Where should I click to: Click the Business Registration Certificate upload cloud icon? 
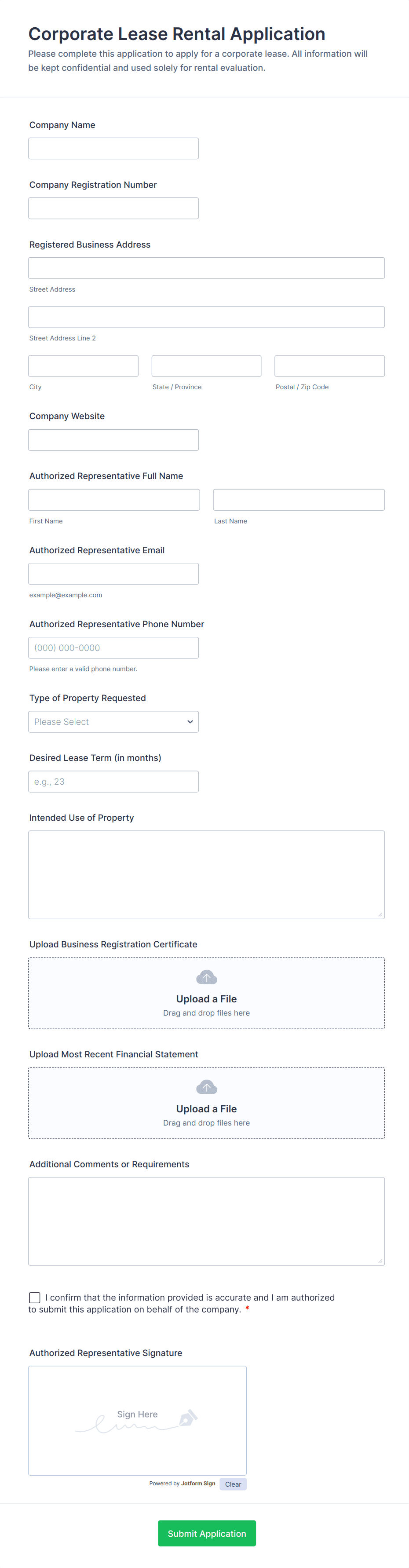point(206,977)
